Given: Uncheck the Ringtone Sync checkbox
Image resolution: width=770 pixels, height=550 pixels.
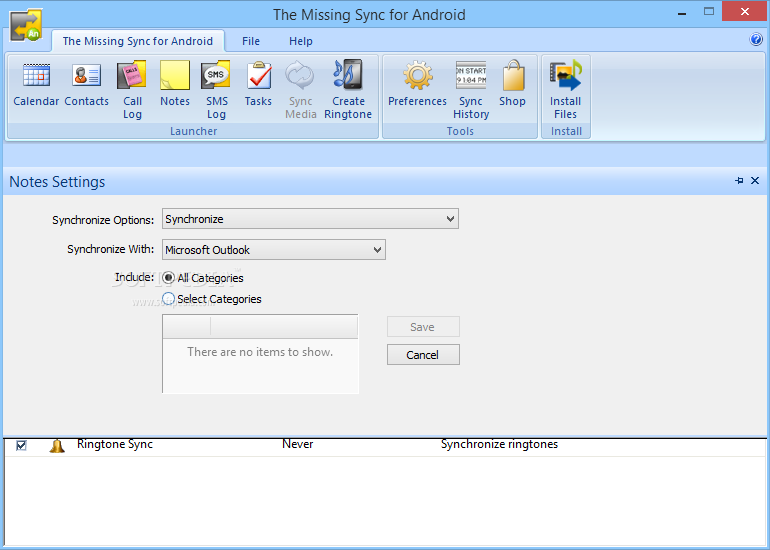Looking at the screenshot, I should pos(21,445).
